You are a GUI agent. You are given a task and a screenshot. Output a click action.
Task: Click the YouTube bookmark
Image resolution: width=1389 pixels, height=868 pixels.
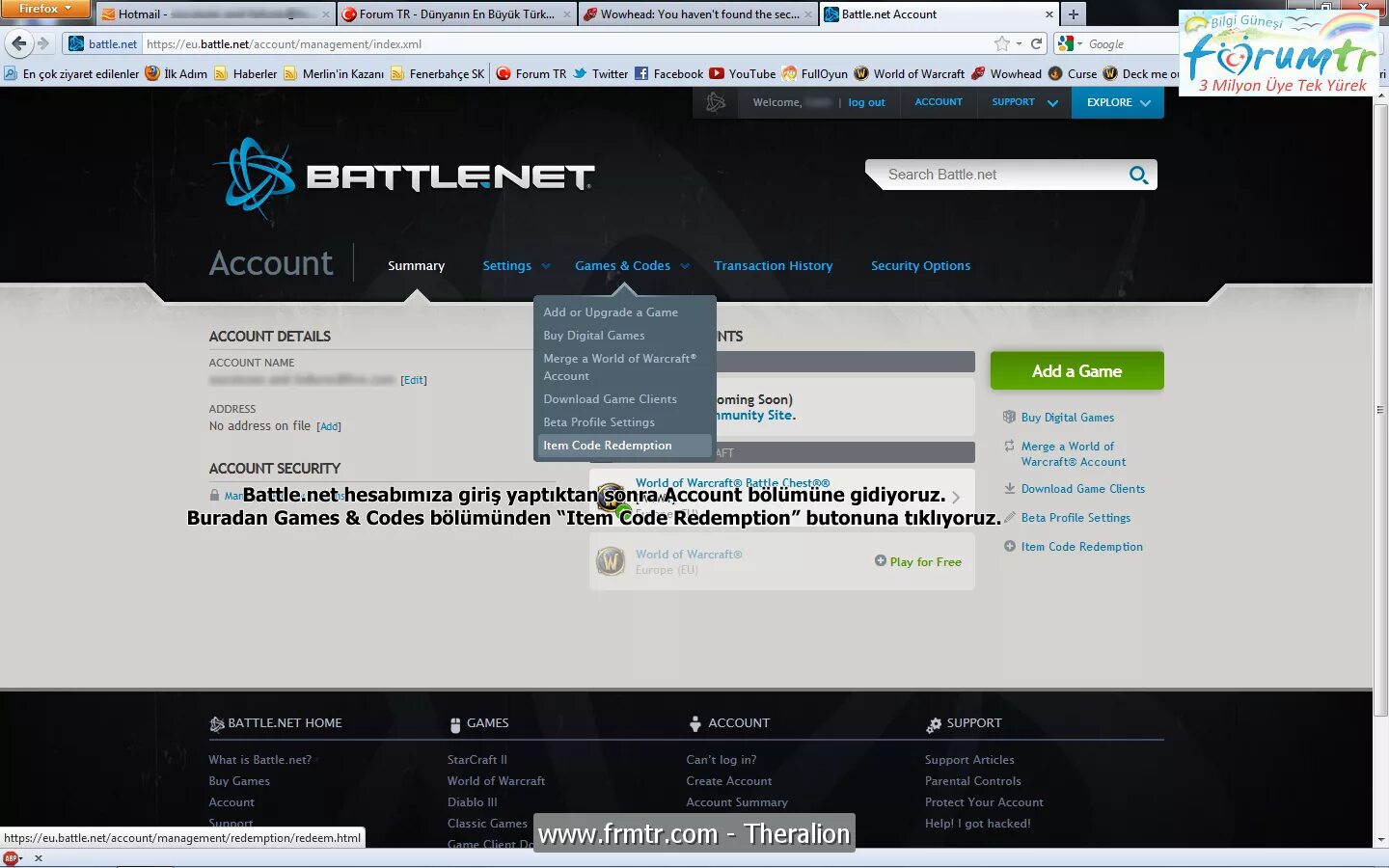[742, 73]
